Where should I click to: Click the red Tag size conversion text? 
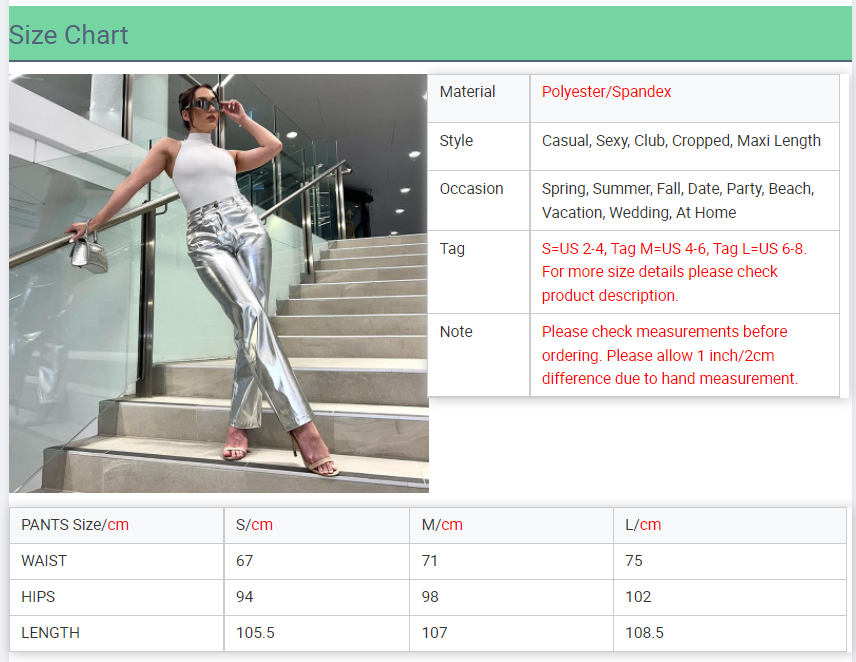click(x=673, y=272)
